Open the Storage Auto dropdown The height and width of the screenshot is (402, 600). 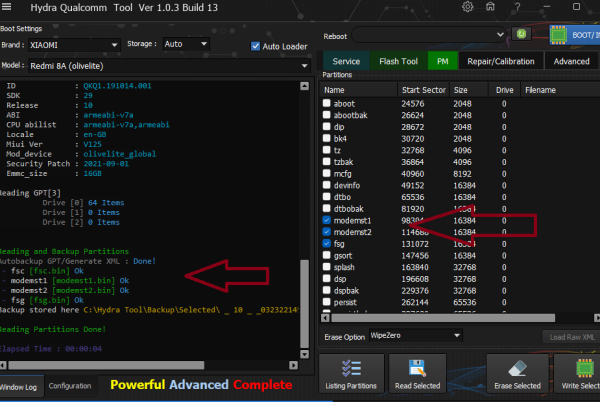(x=186, y=44)
